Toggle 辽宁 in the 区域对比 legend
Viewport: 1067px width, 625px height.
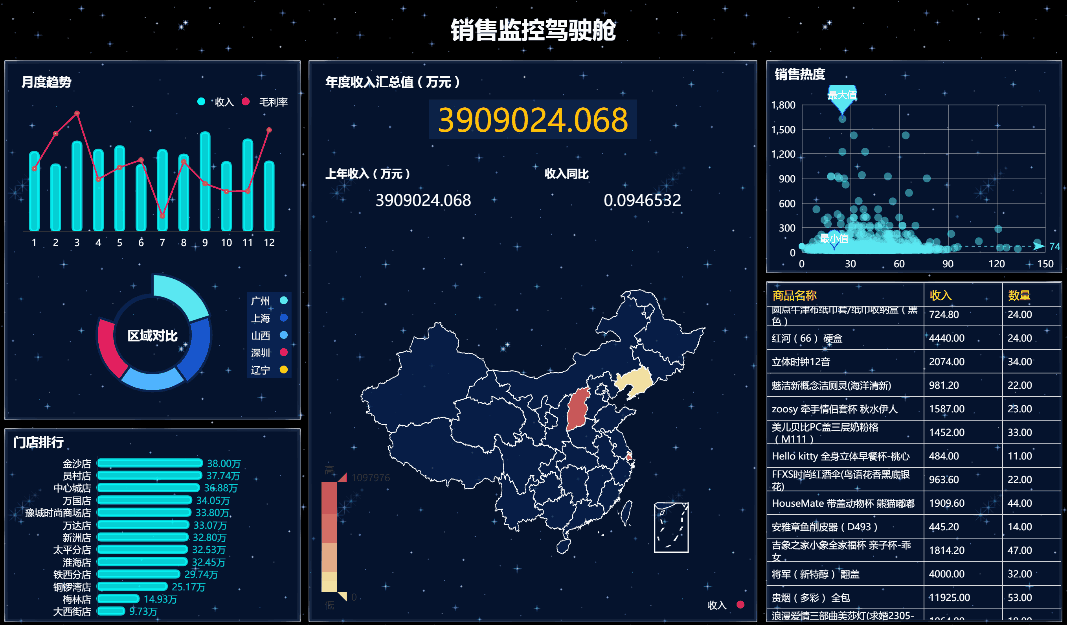tap(284, 370)
